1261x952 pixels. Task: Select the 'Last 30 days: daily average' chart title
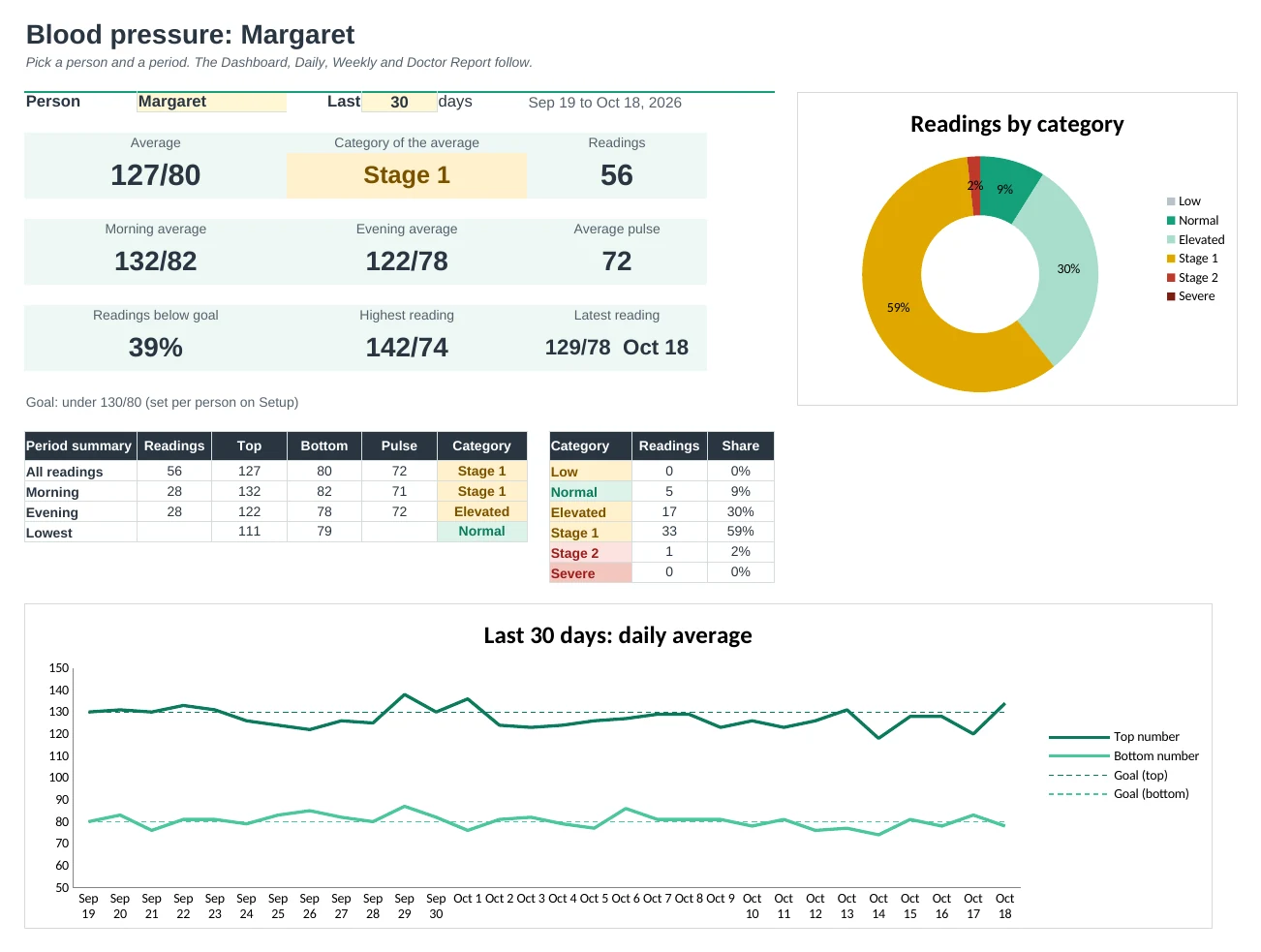tap(618, 635)
